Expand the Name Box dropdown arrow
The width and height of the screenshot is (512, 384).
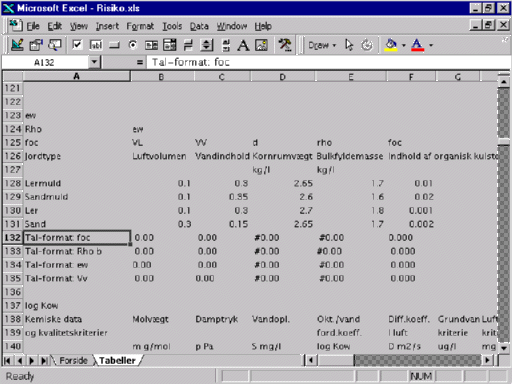point(94,62)
